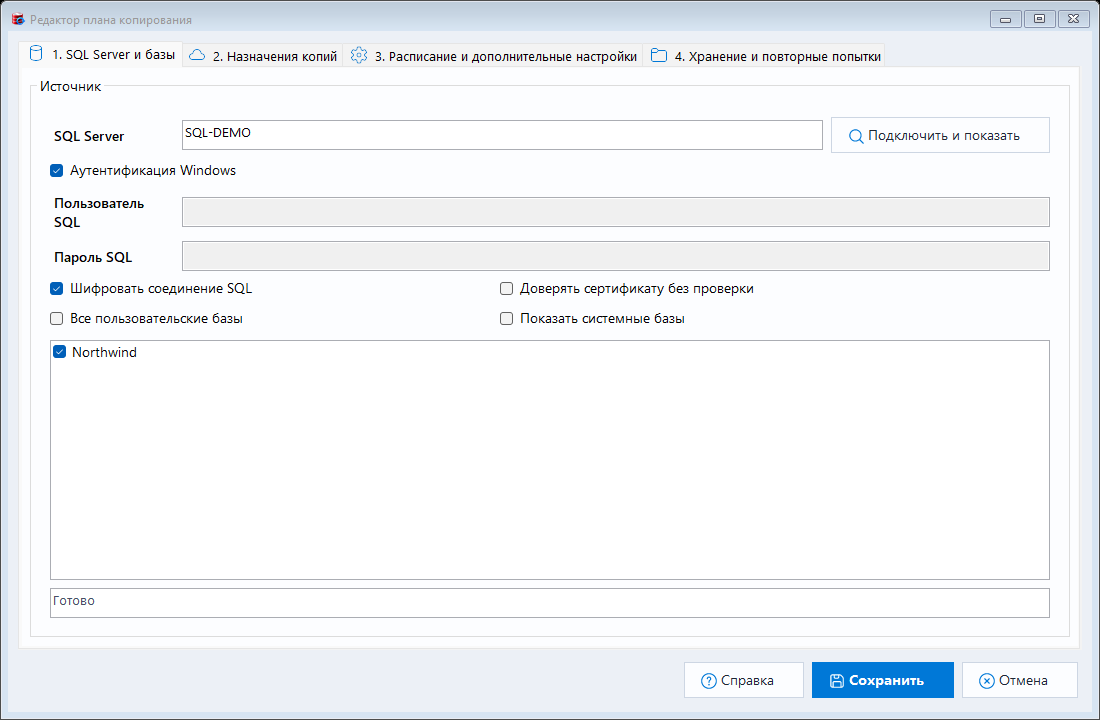Check 'Показать системные базы' option
The width and height of the screenshot is (1100, 720).
(507, 319)
